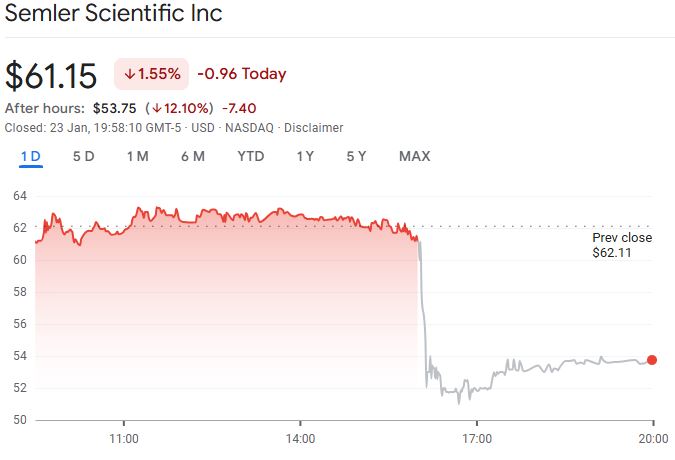675x460 pixels.
Task: Select the YTD range tab
Action: click(251, 156)
